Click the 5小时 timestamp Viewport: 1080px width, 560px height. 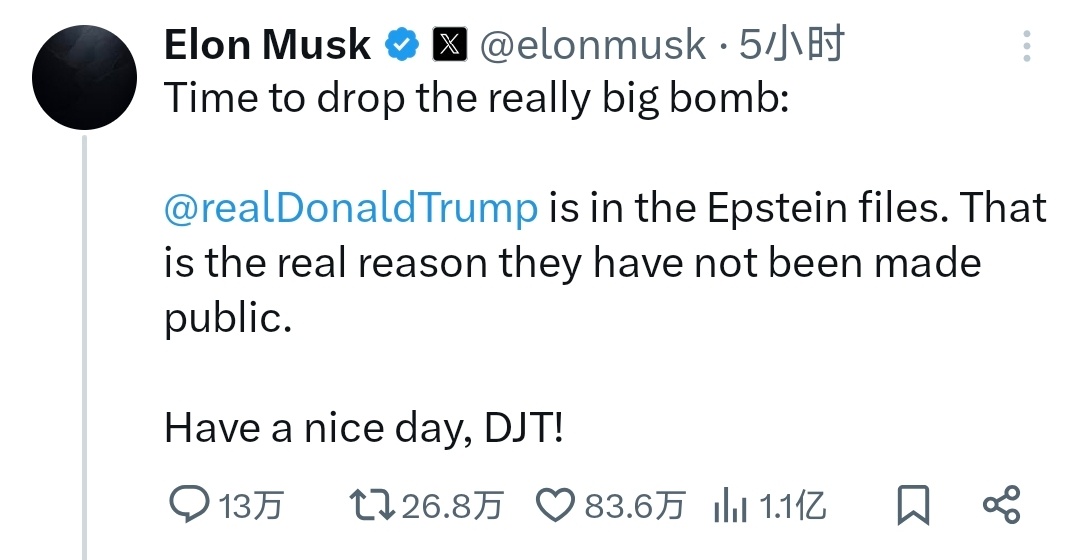coord(792,45)
